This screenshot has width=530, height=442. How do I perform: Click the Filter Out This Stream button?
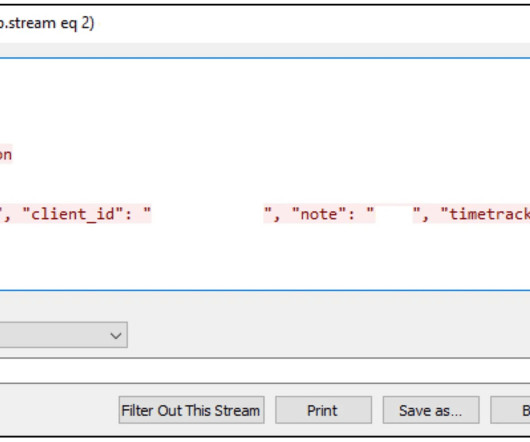click(191, 410)
